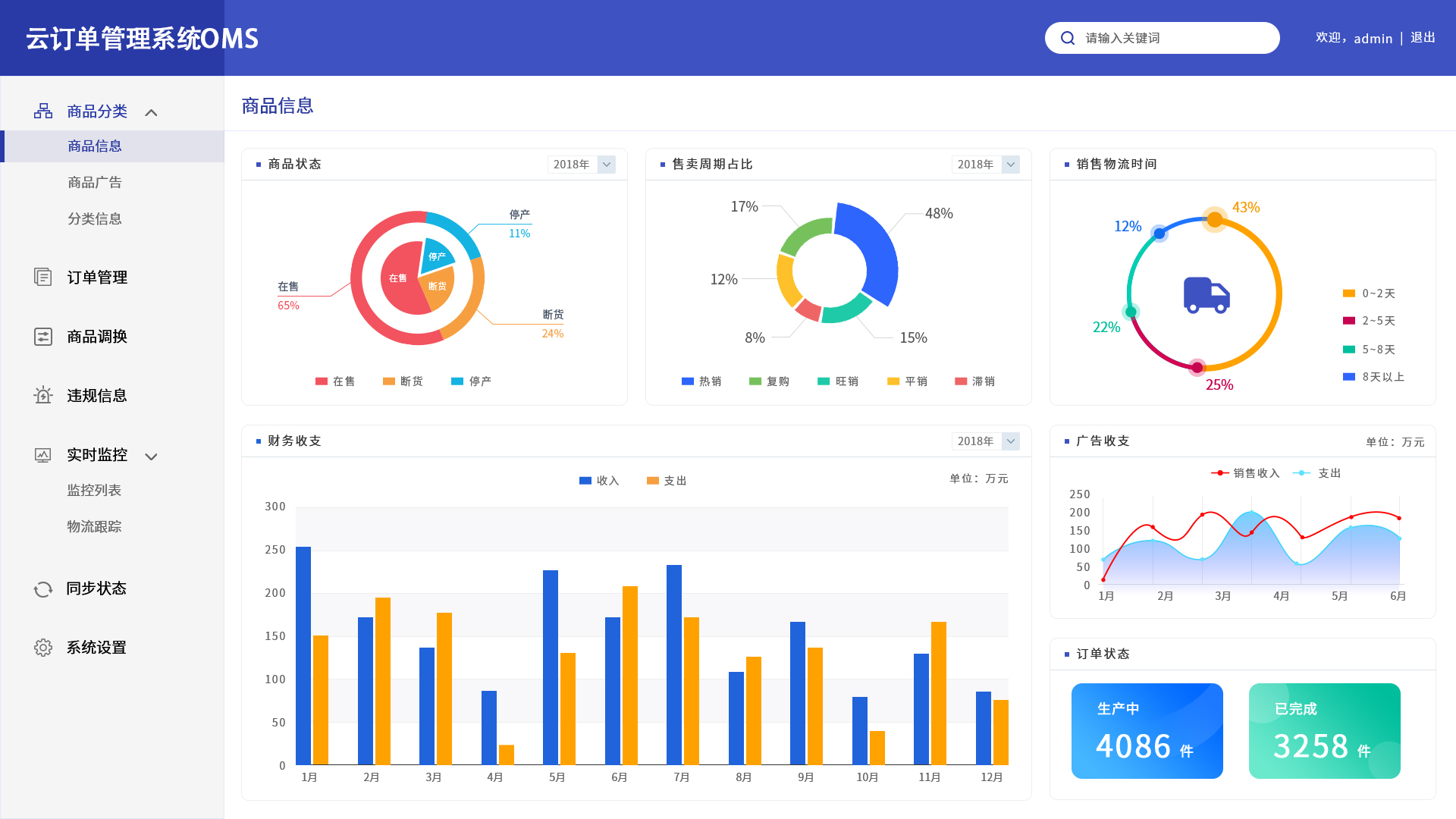Screen dimensions: 1456x819
Task: Click the 生产中 4086 件 card
Action: click(x=1147, y=731)
